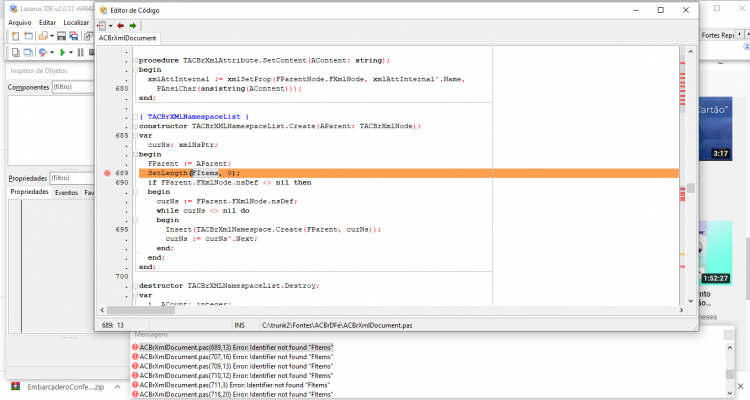Viewport: 750px width, 400px height.
Task: Click the error icon beside the 711,3 message
Action: pos(135,385)
